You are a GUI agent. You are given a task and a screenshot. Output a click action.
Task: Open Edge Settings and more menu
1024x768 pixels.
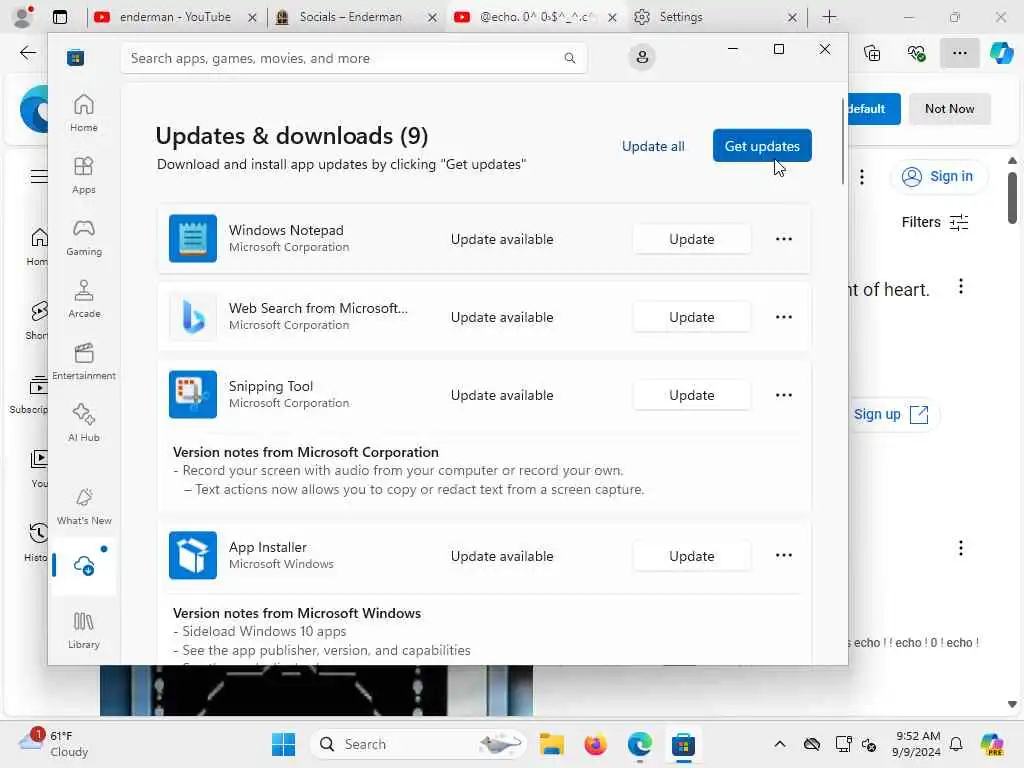959,53
